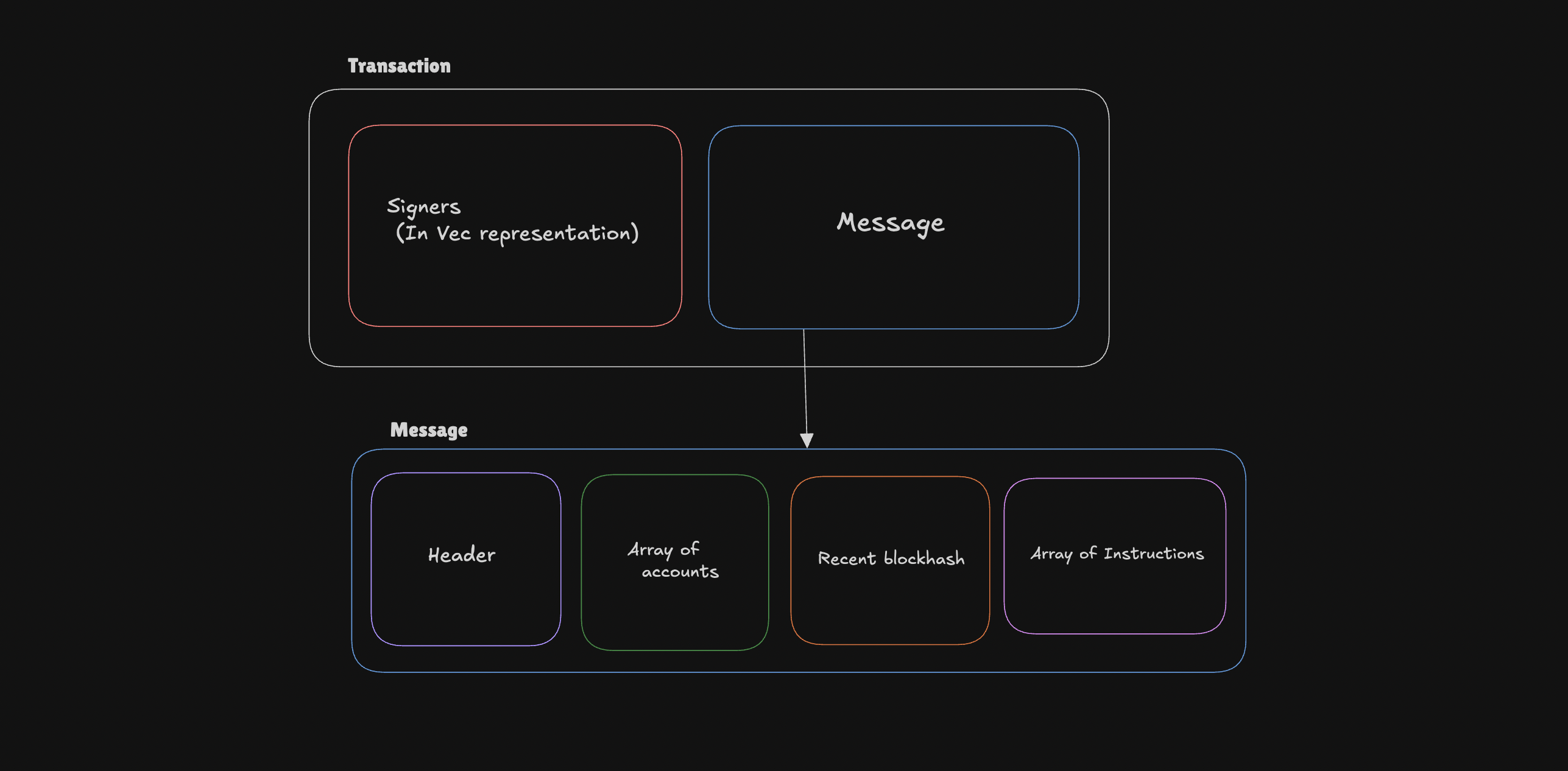Select the purple-bordered Header box
1568x771 pixels.
[x=465, y=609]
